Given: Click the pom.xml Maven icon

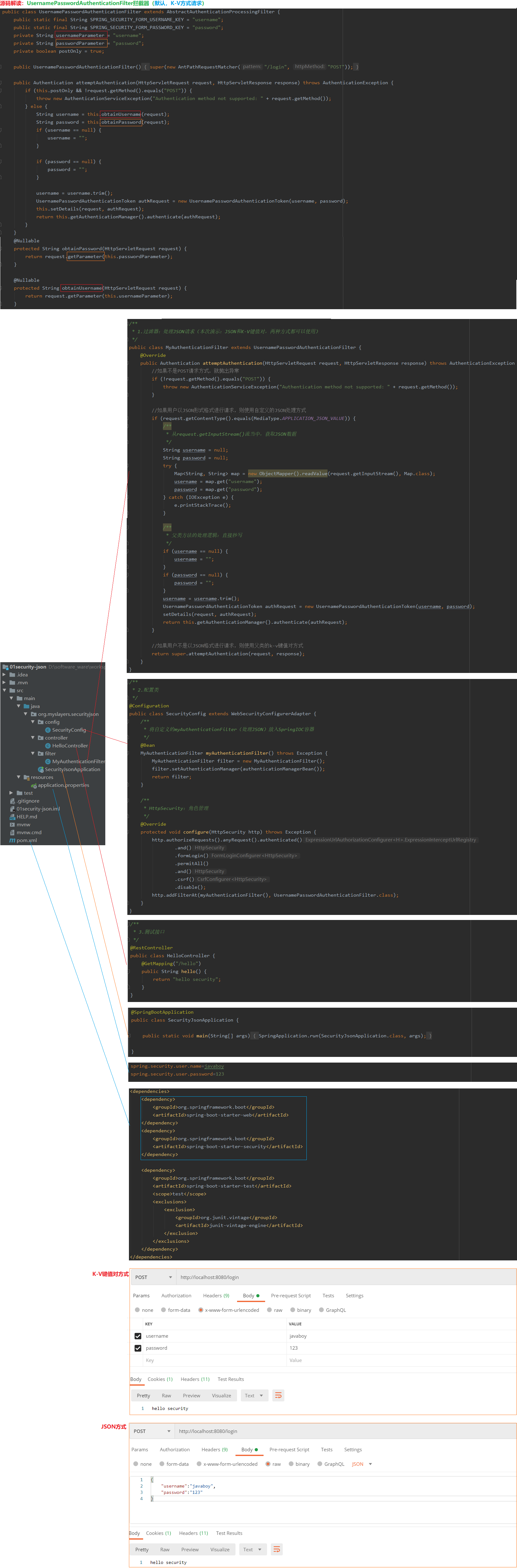Looking at the screenshot, I should tap(12, 840).
